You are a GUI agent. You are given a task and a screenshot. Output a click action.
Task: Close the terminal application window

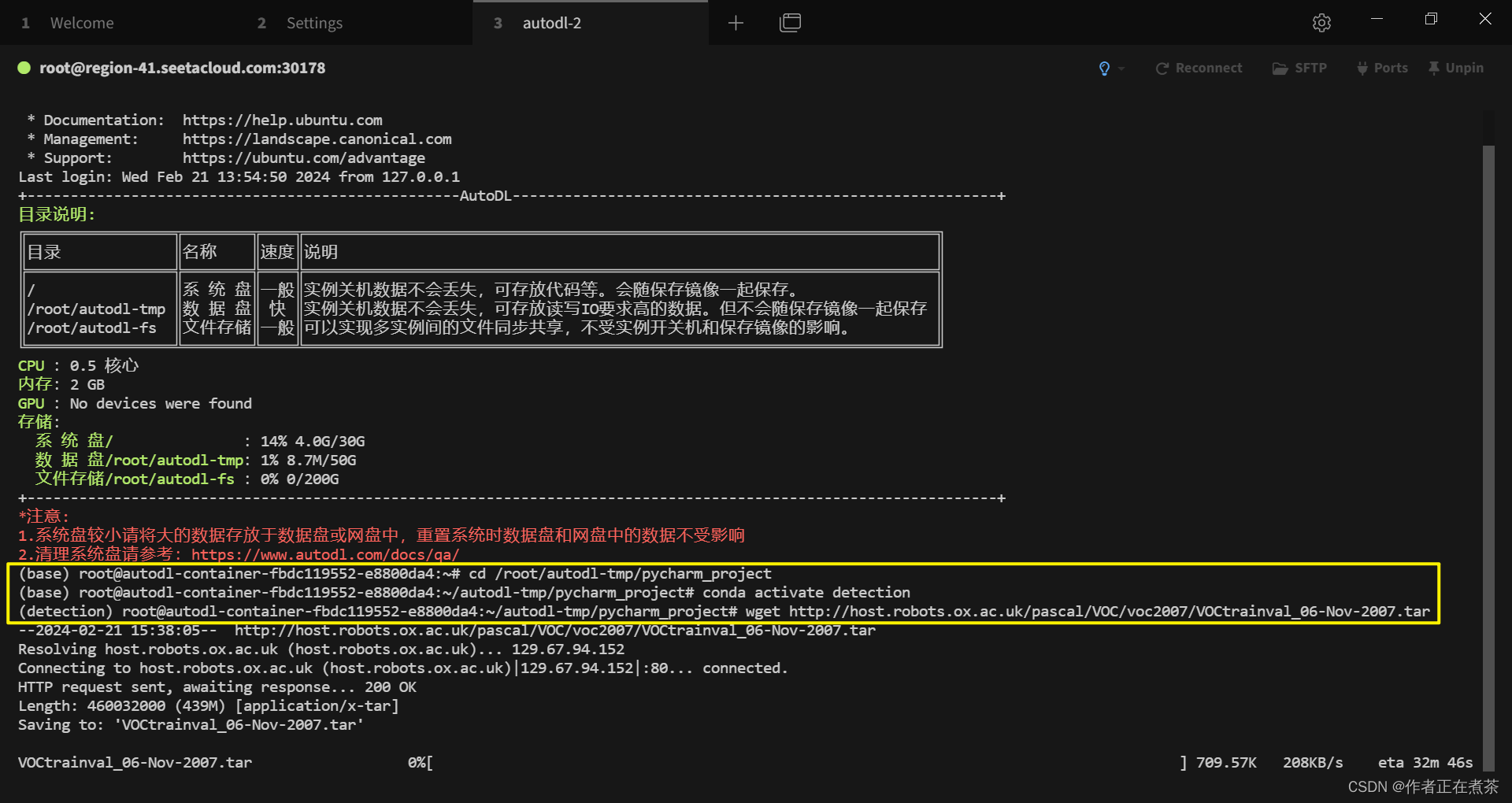[x=1485, y=19]
